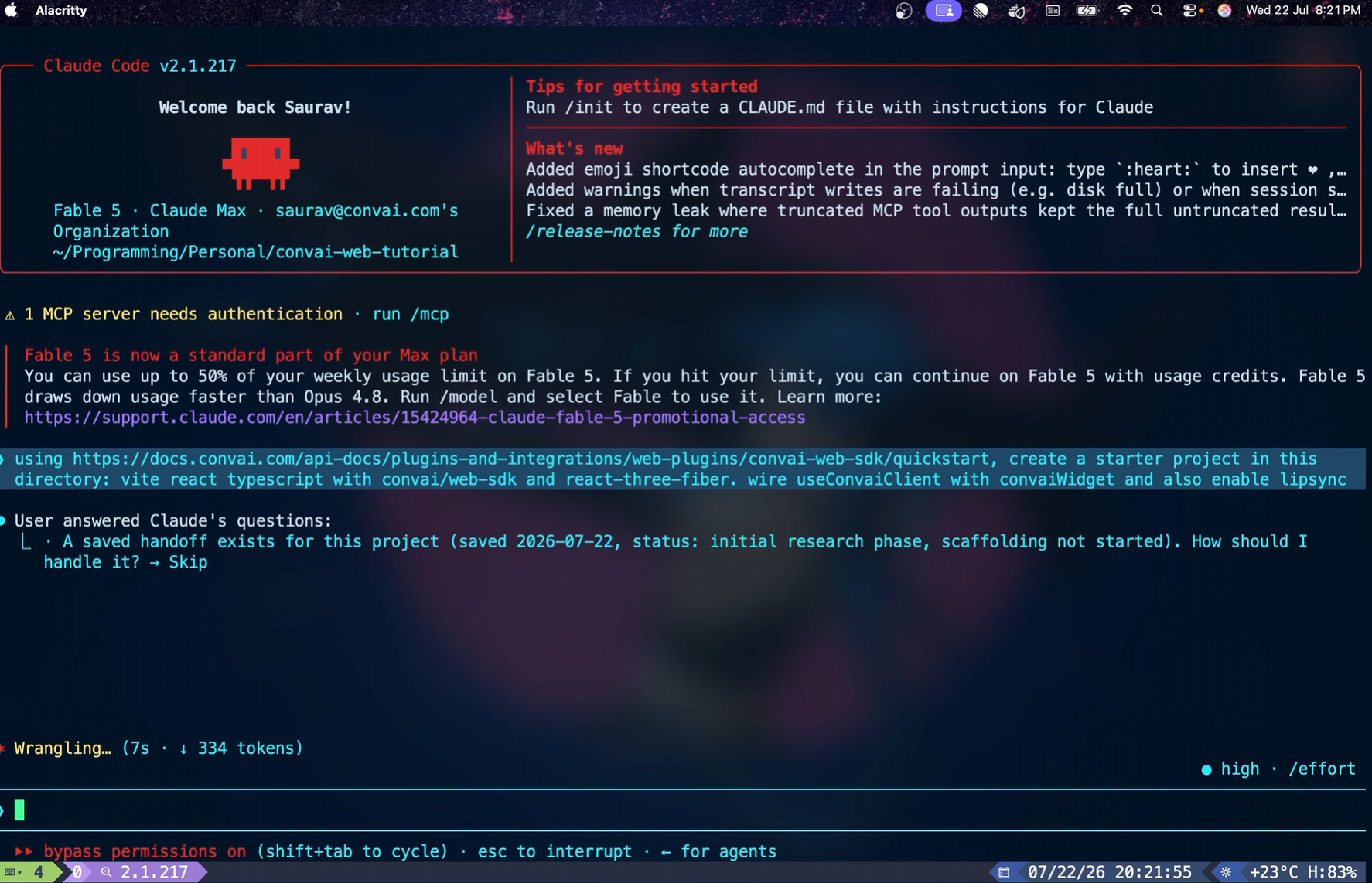Click the 'User answered Claude's questions:' line
1372x883 pixels.
click(173, 520)
